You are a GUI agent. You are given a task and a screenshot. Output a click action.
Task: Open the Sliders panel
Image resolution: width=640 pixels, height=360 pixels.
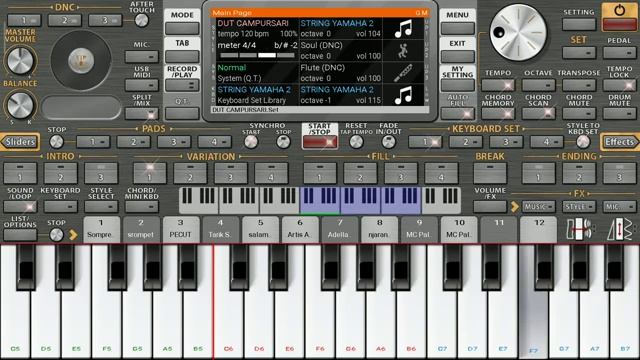[x=20, y=142]
